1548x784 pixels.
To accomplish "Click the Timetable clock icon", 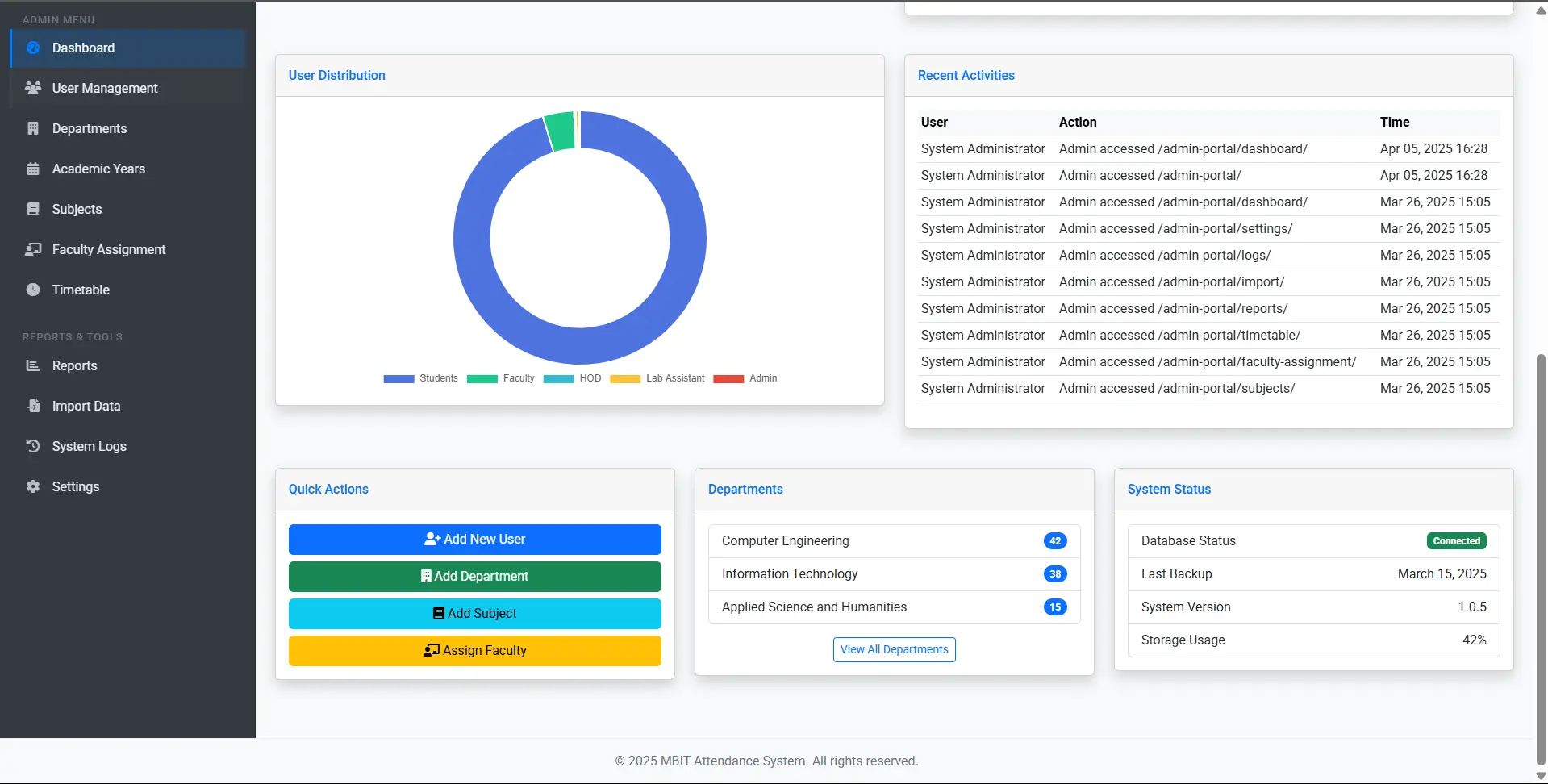I will [x=33, y=290].
